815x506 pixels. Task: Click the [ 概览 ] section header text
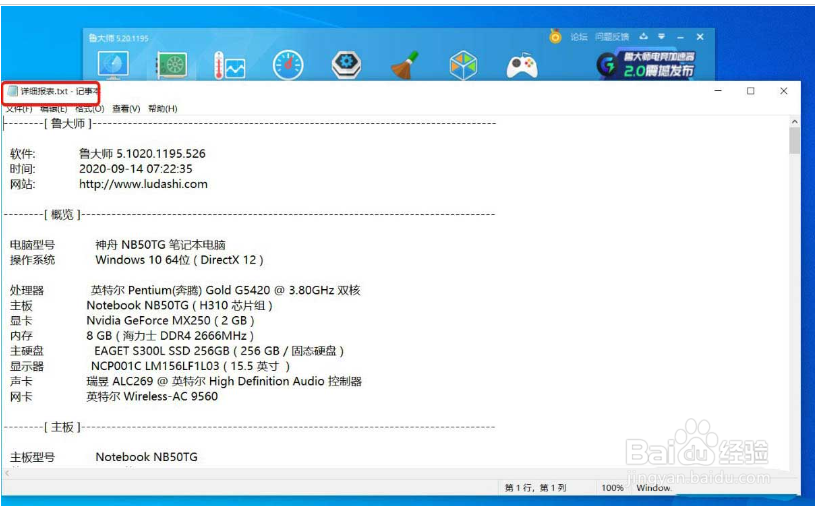pos(62,215)
